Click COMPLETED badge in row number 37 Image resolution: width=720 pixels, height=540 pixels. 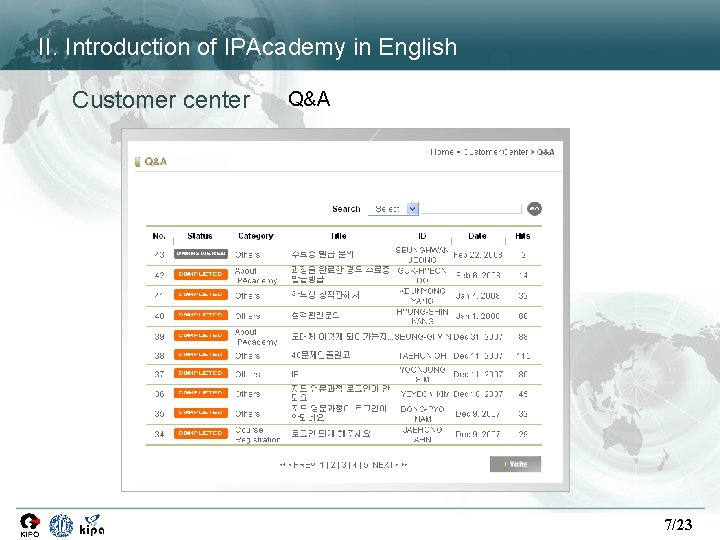coord(201,373)
